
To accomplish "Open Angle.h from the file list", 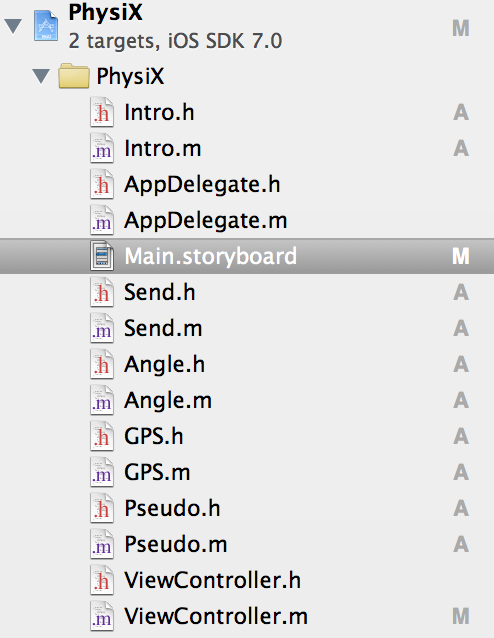I will pyautogui.click(x=164, y=364).
